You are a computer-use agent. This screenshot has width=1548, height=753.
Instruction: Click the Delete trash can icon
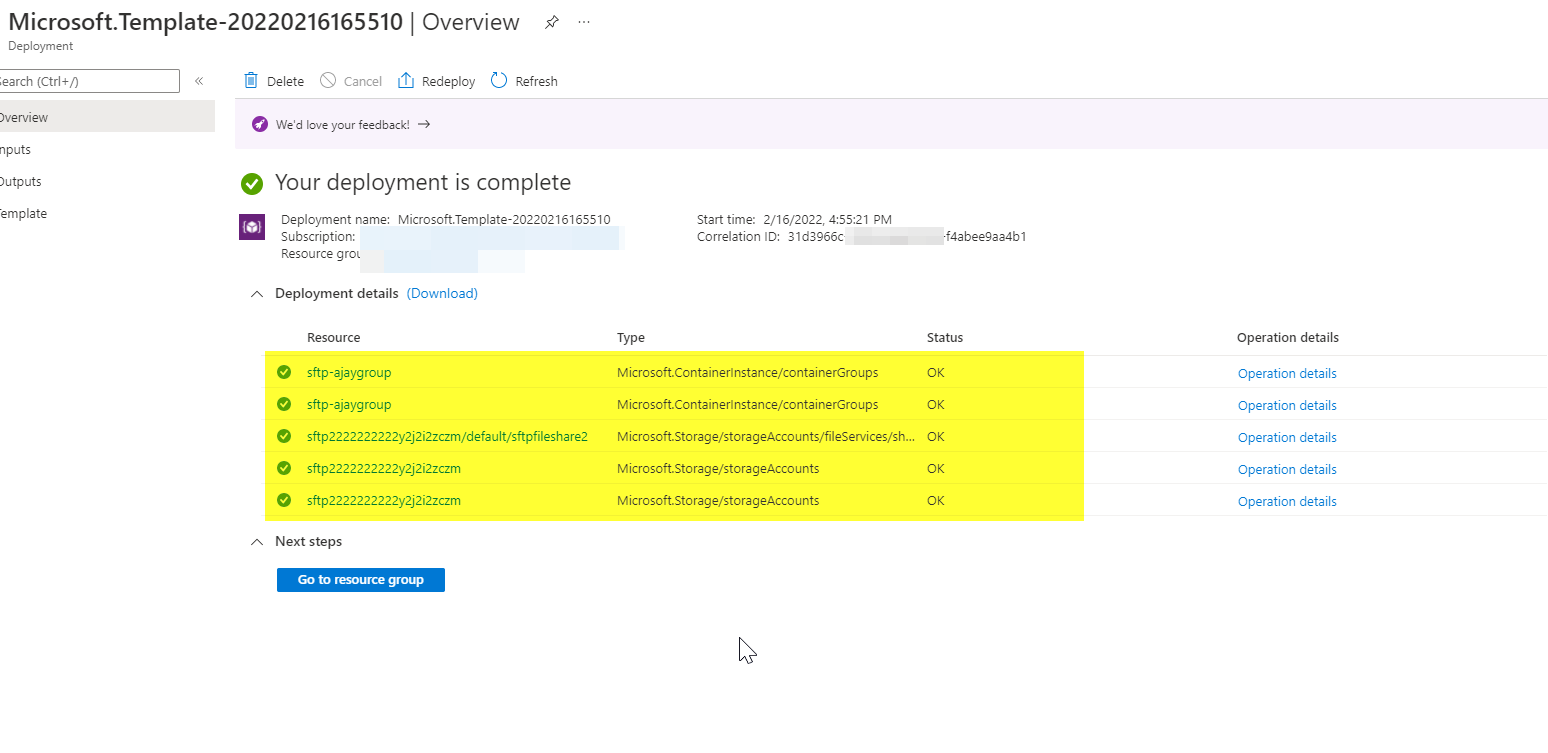(x=251, y=81)
